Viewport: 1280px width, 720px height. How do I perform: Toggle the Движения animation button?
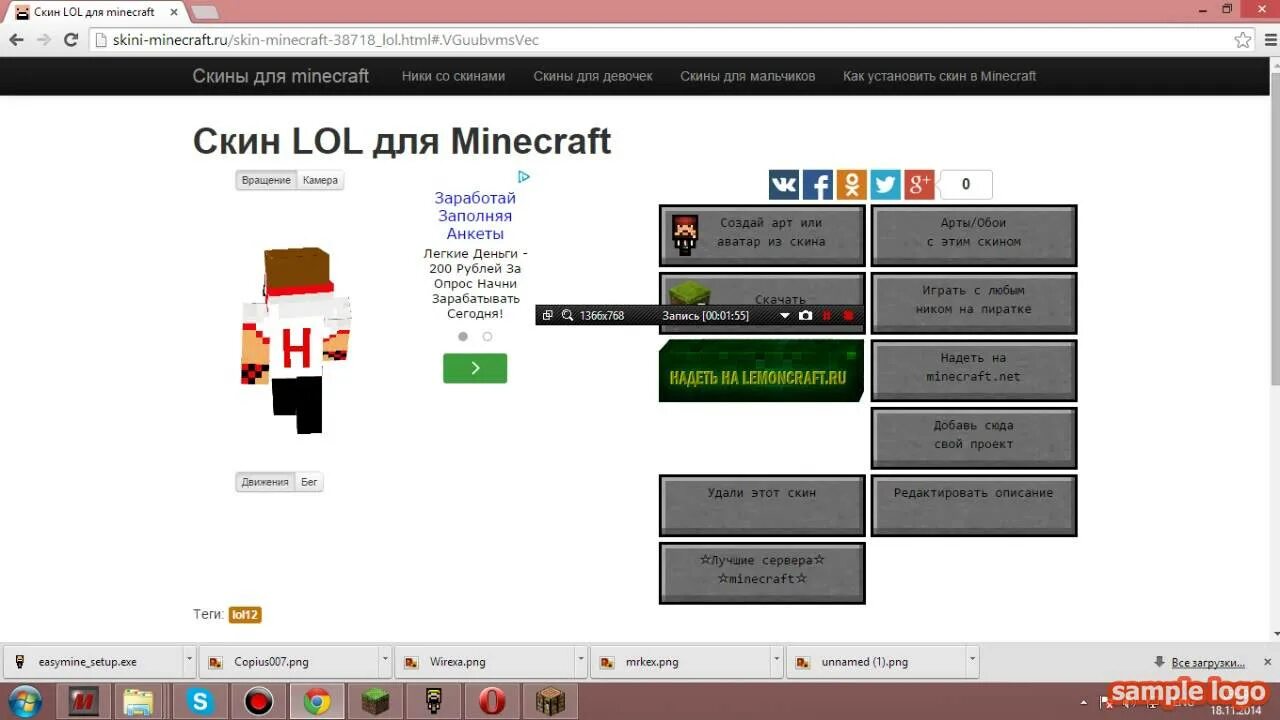tap(265, 482)
